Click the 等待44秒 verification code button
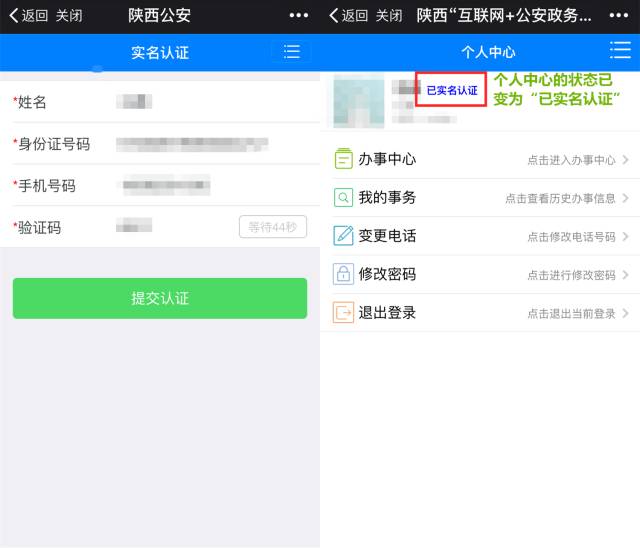Screen dimensions: 640x548 click(x=273, y=227)
